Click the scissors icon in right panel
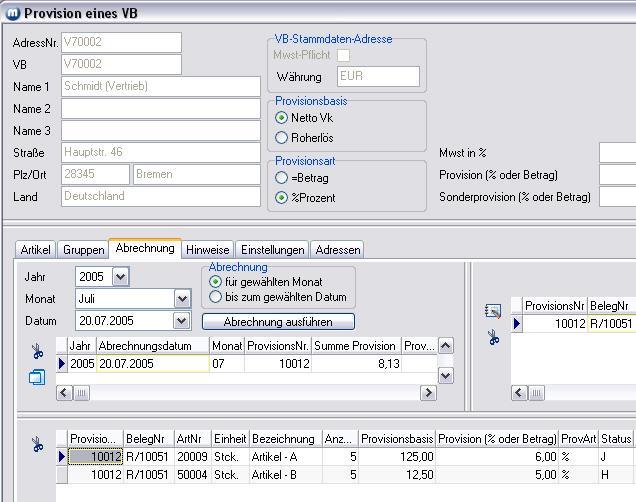Screen dimensions: 636x502 point(492,339)
